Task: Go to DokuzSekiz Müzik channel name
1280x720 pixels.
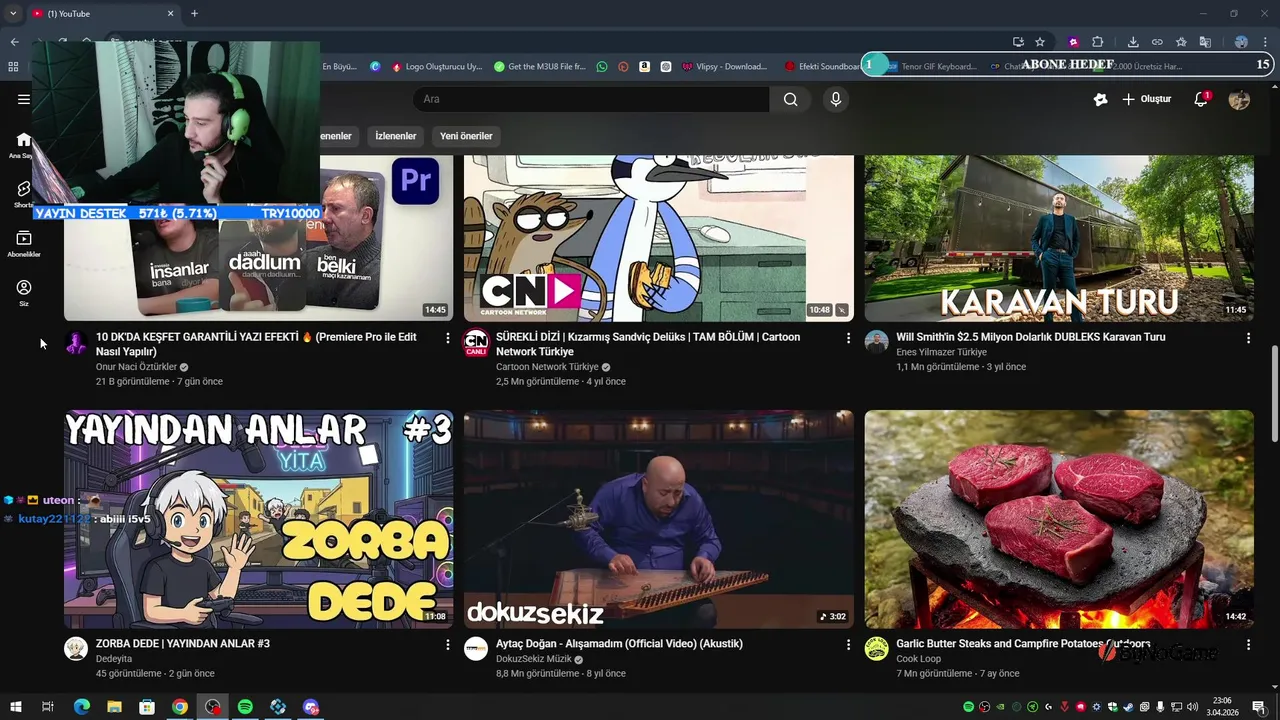Action: [x=534, y=659]
